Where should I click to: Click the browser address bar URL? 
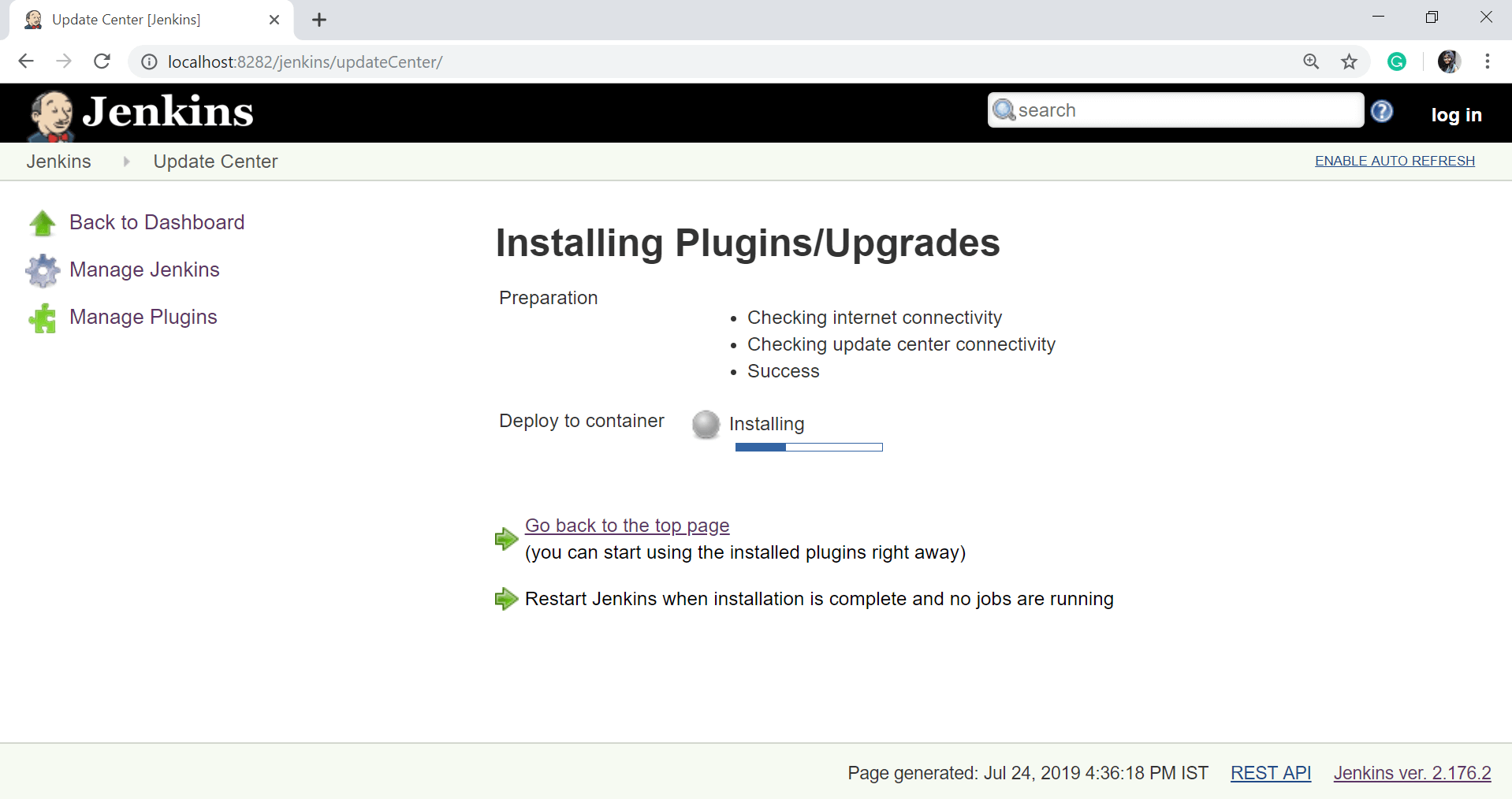305,61
